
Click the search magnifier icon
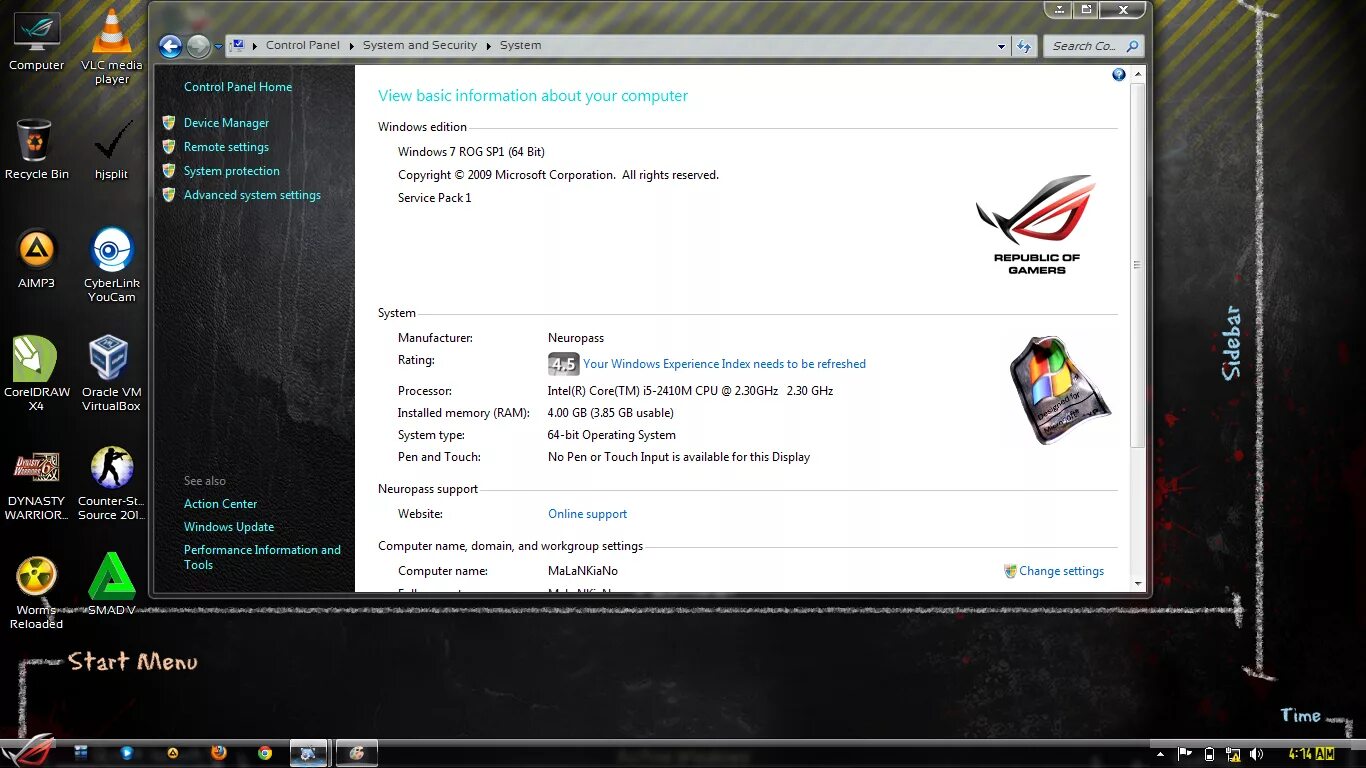tap(1132, 46)
